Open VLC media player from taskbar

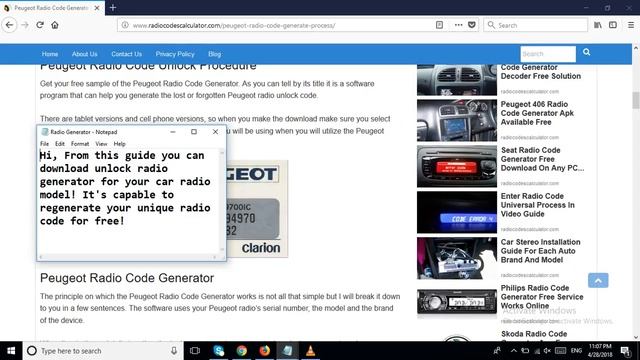click(310, 351)
